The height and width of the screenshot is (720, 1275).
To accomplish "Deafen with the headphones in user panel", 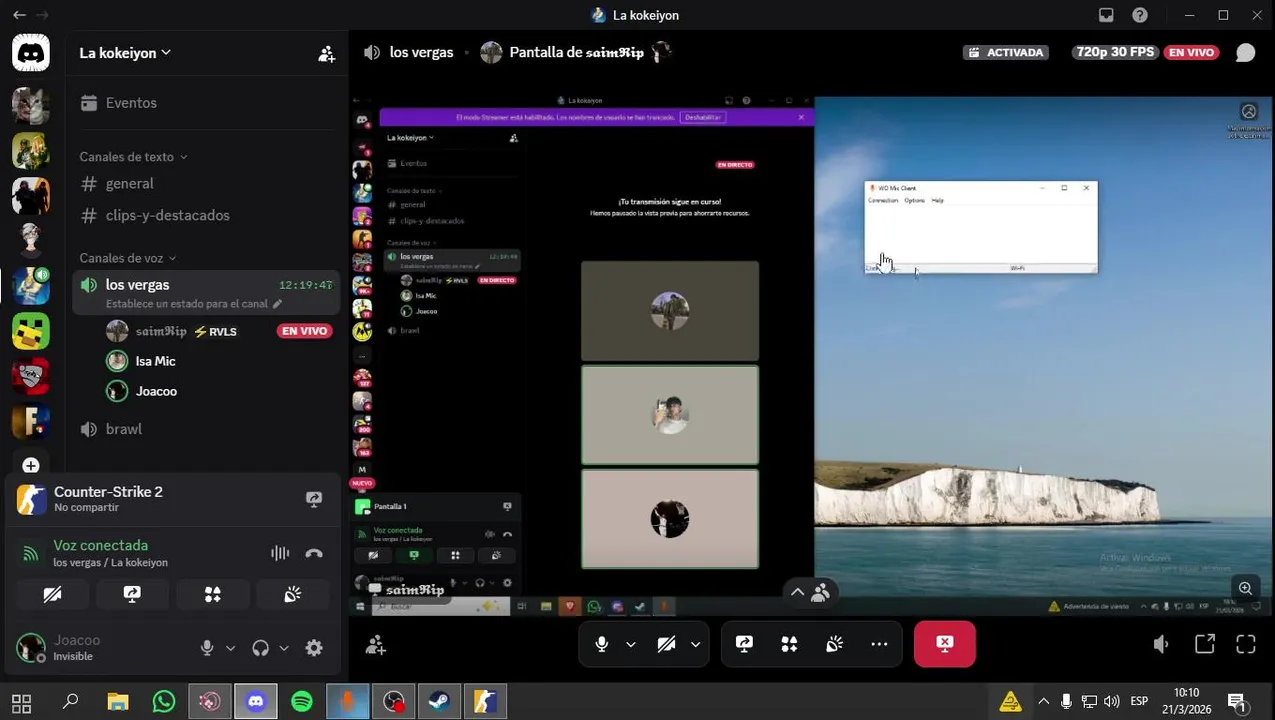I will tap(261, 648).
